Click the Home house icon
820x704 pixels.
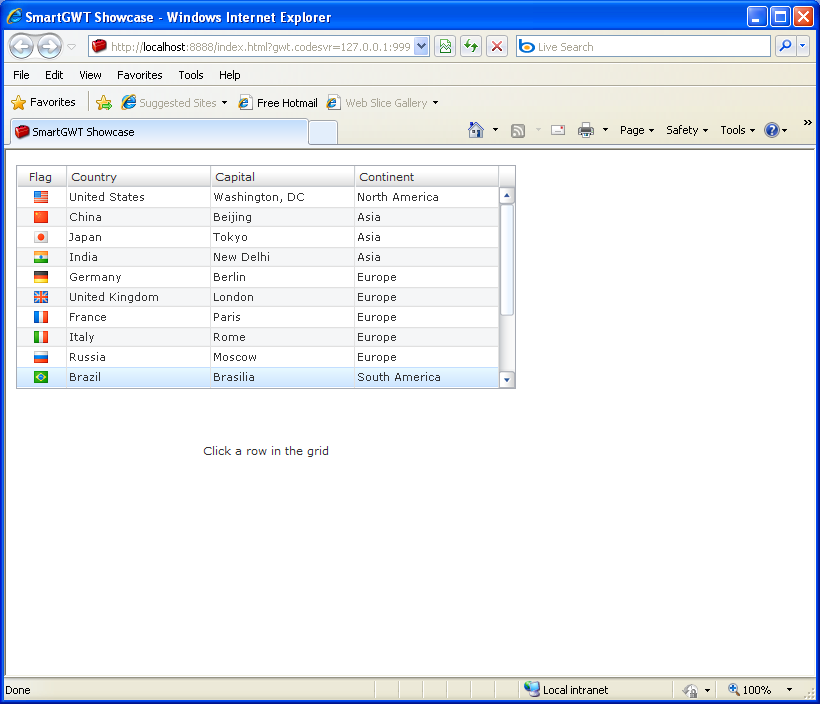(x=476, y=130)
